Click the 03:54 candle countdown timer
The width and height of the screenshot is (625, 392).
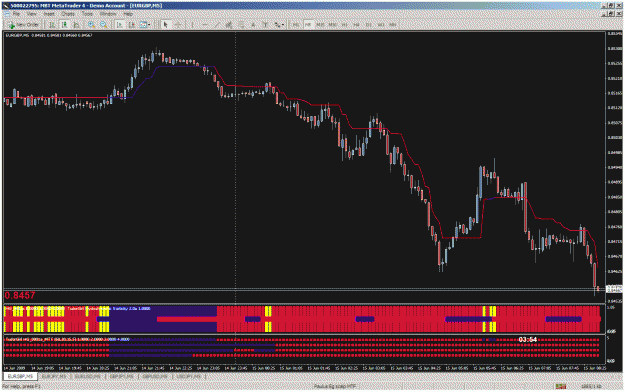click(527, 339)
